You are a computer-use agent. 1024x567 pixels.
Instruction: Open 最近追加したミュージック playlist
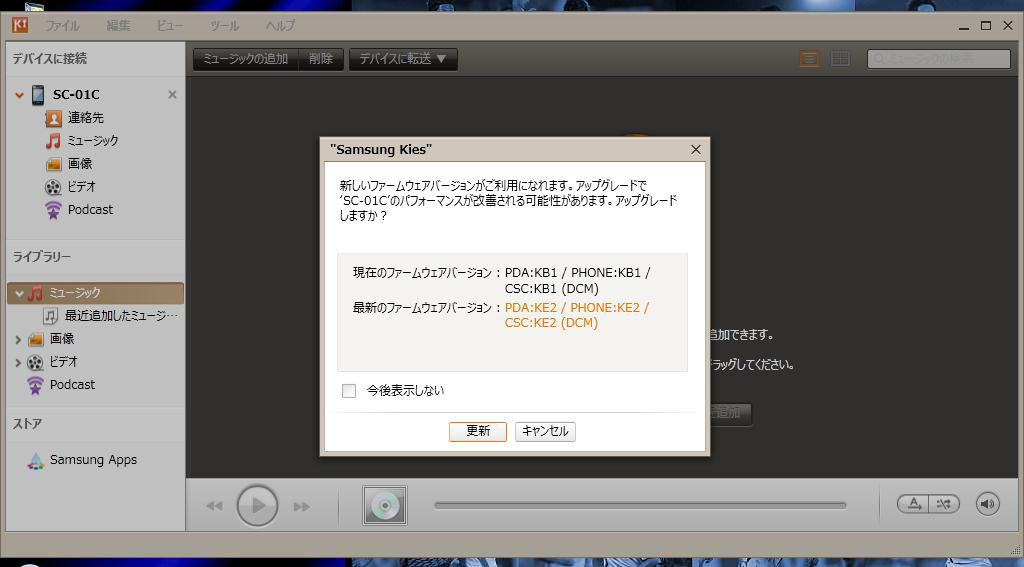point(121,316)
